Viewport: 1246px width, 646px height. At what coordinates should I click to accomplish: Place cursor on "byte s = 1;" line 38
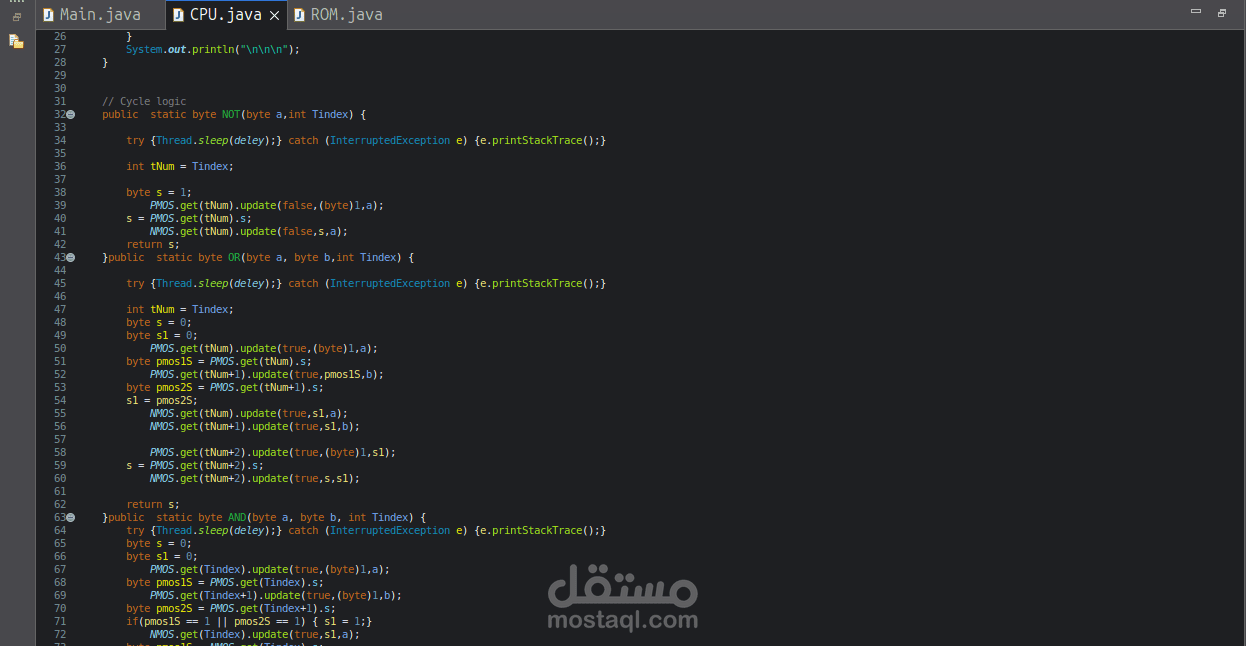click(159, 192)
